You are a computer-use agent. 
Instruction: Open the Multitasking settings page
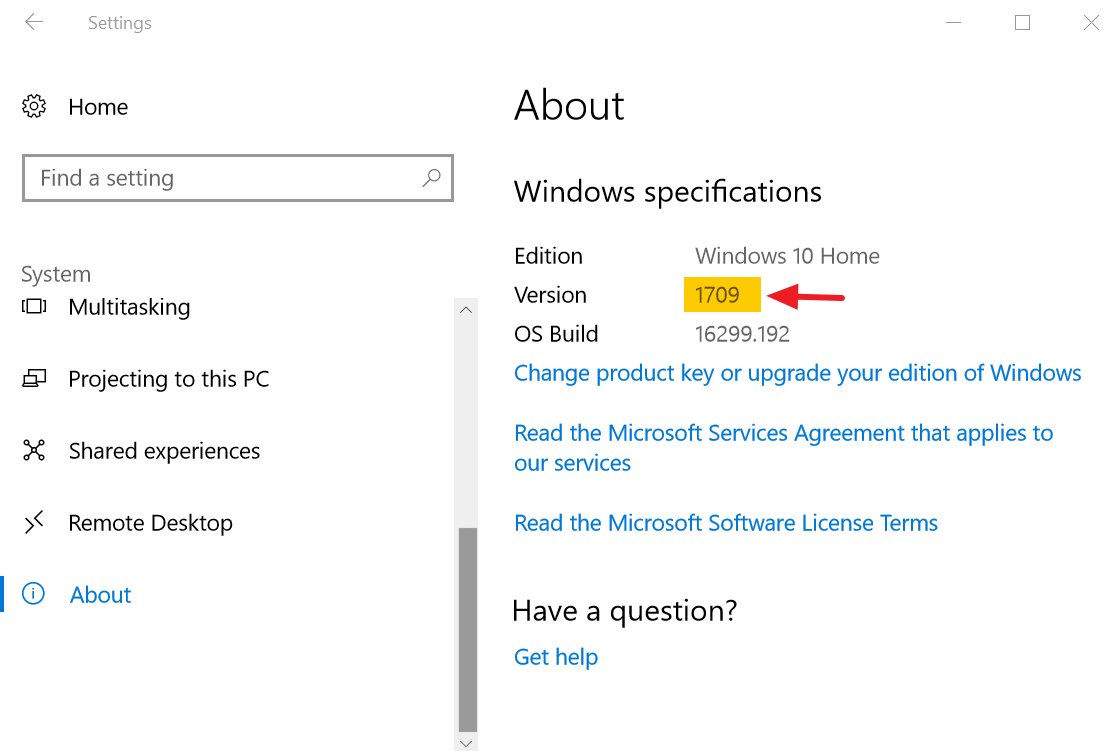click(x=129, y=307)
